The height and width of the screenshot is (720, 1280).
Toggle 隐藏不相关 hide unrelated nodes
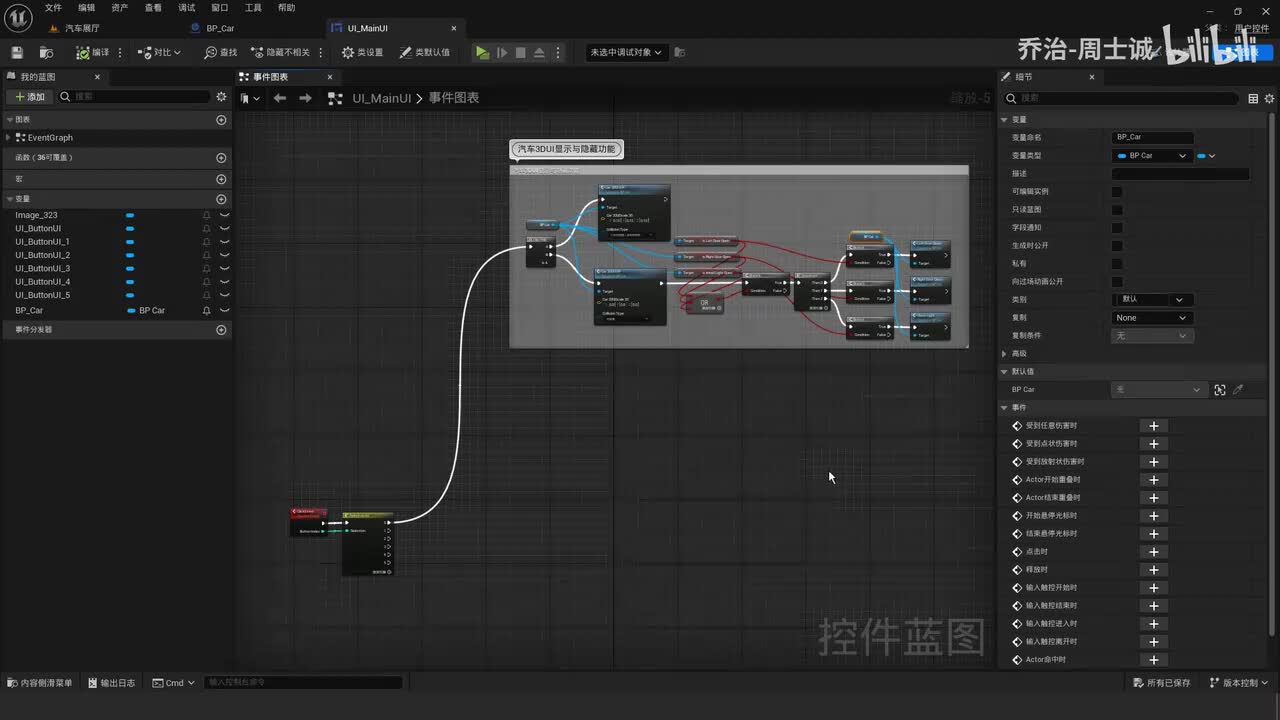[x=280, y=52]
